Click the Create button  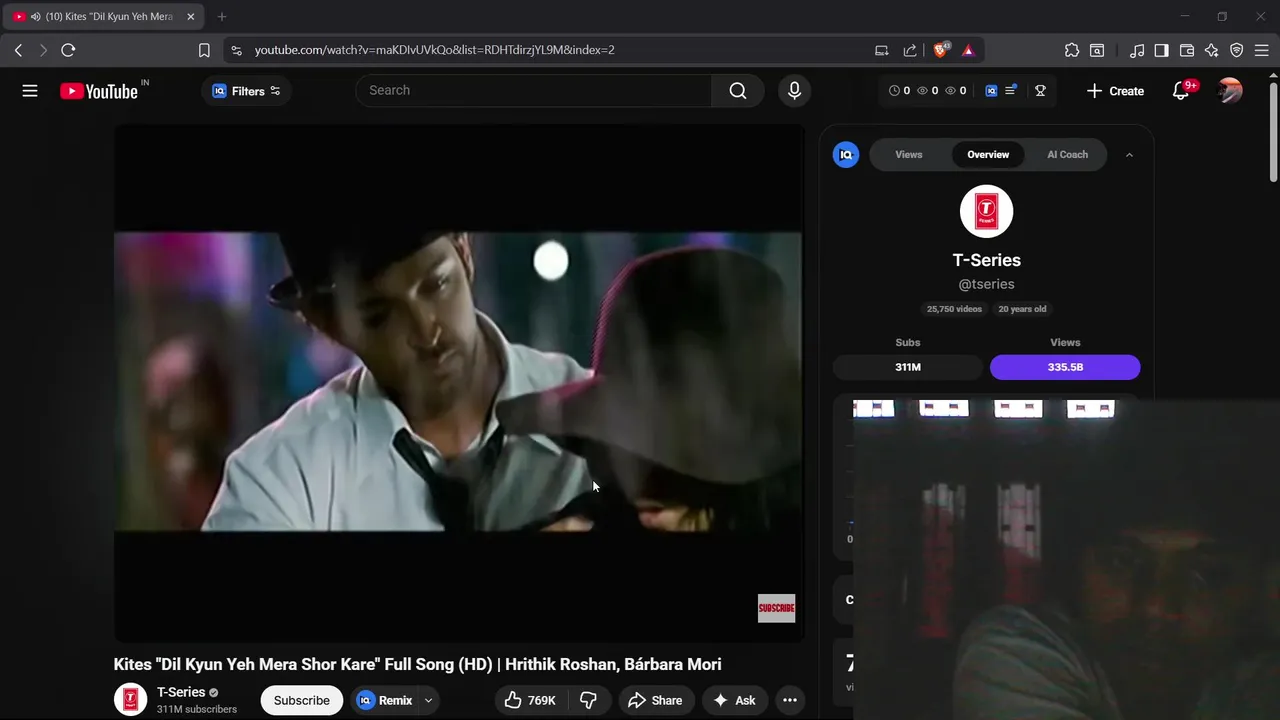point(1115,91)
